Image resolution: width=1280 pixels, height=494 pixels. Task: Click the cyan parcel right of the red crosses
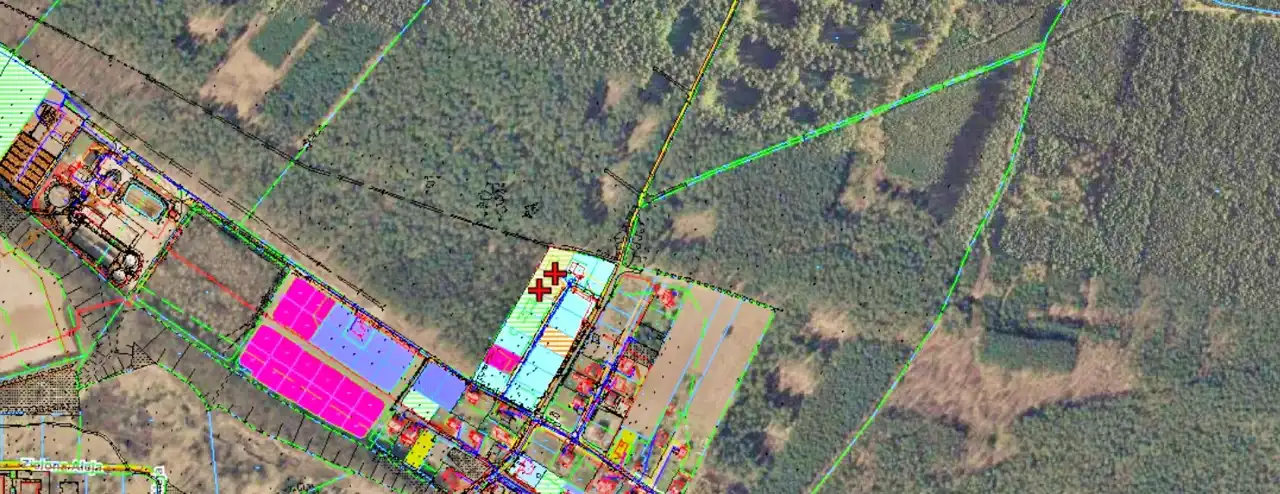[x=592, y=273]
